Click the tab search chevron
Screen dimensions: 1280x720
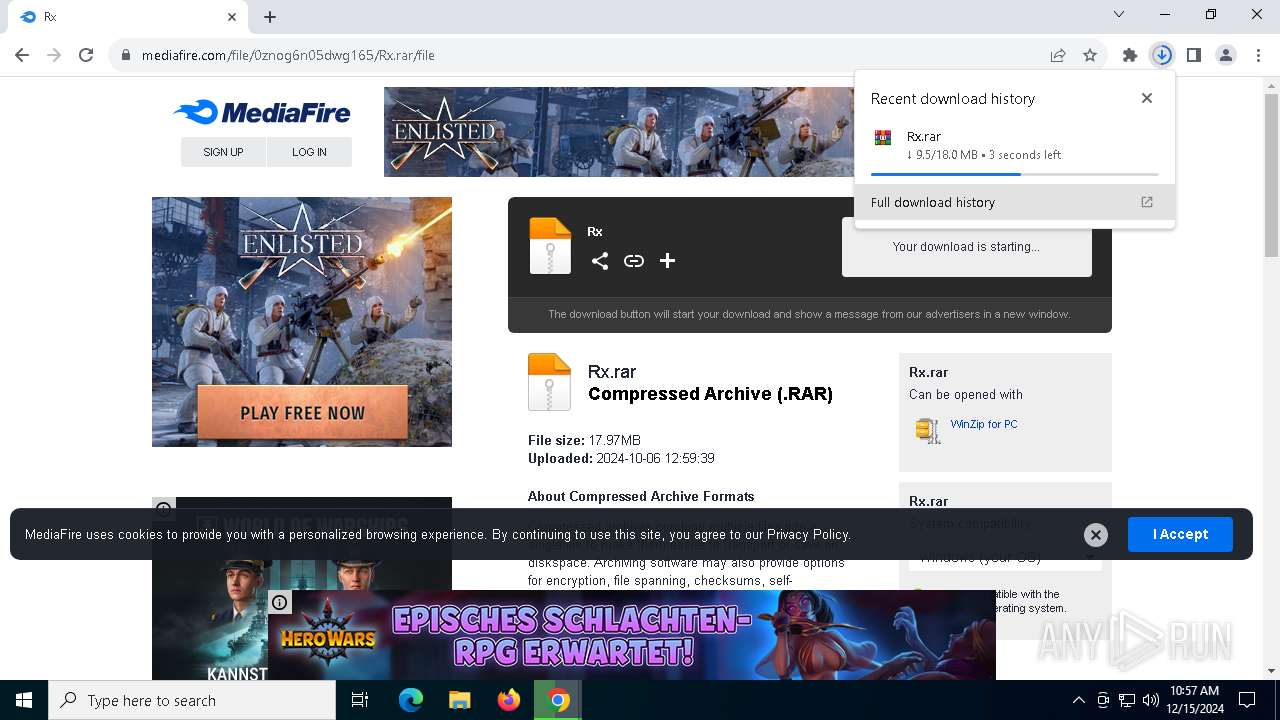click(1119, 14)
